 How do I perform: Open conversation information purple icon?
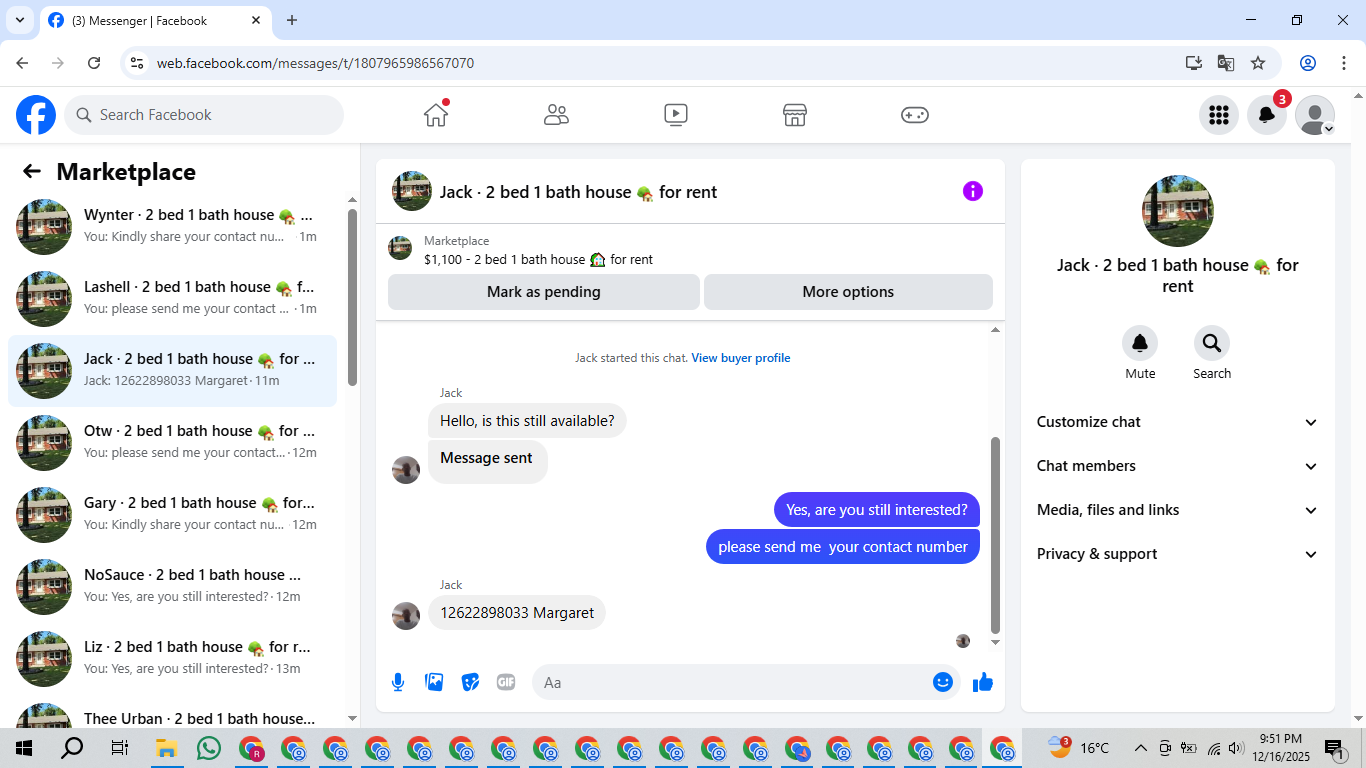tap(973, 191)
